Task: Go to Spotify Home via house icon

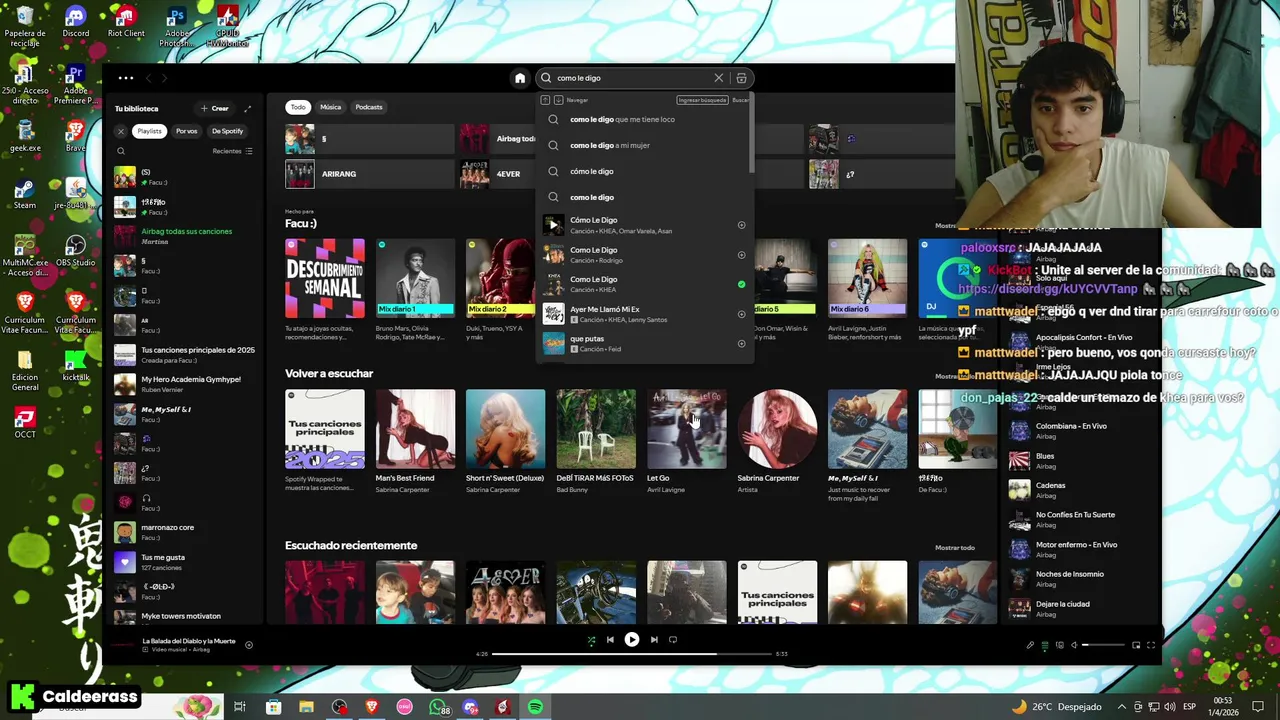Action: (x=520, y=78)
